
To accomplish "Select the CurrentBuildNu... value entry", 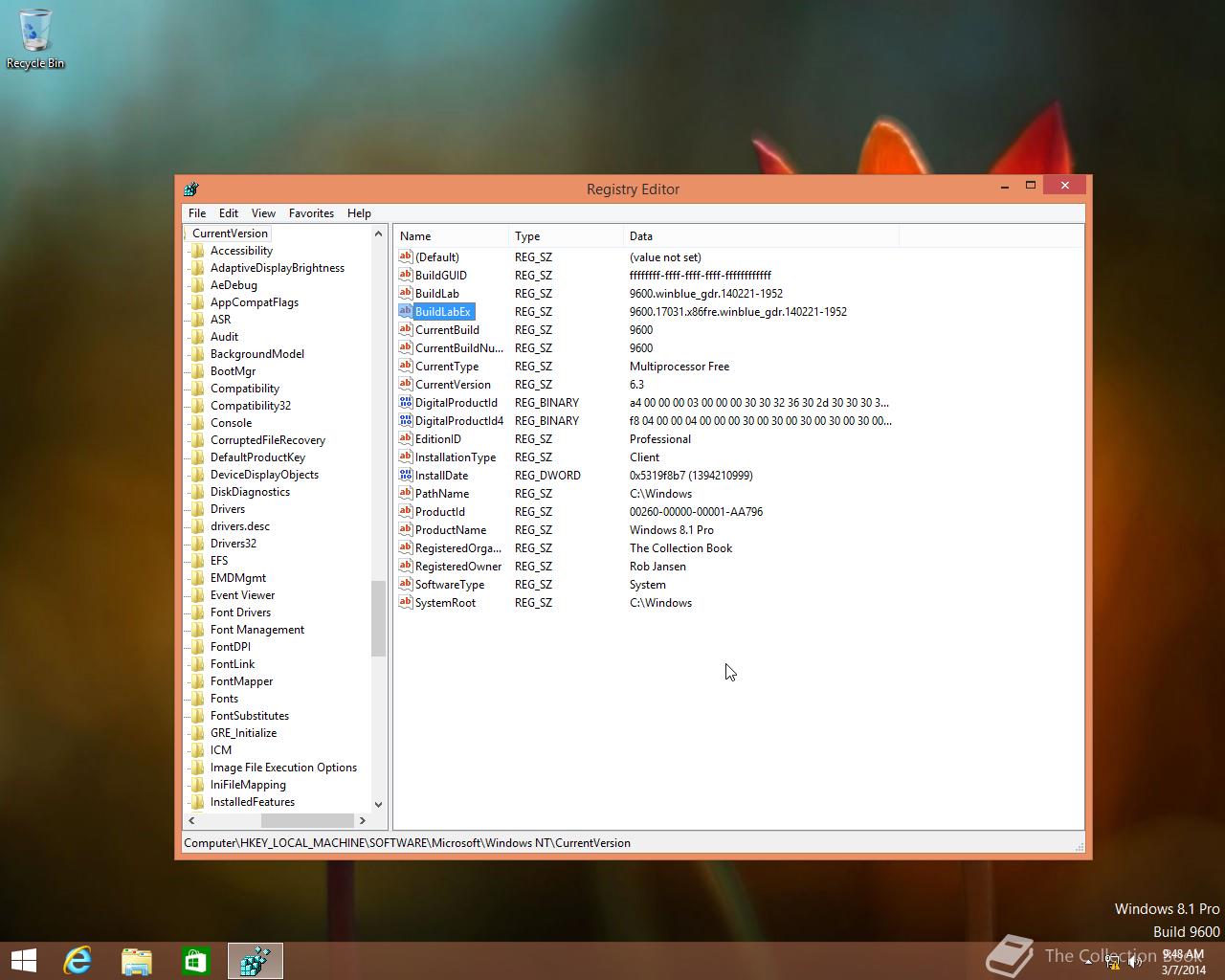I will [458, 347].
